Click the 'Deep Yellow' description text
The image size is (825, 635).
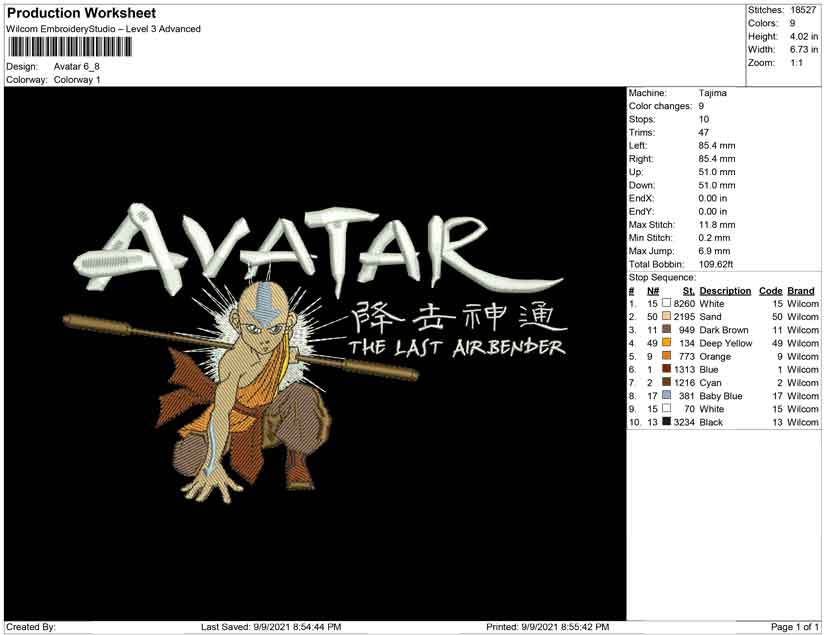[x=726, y=343]
